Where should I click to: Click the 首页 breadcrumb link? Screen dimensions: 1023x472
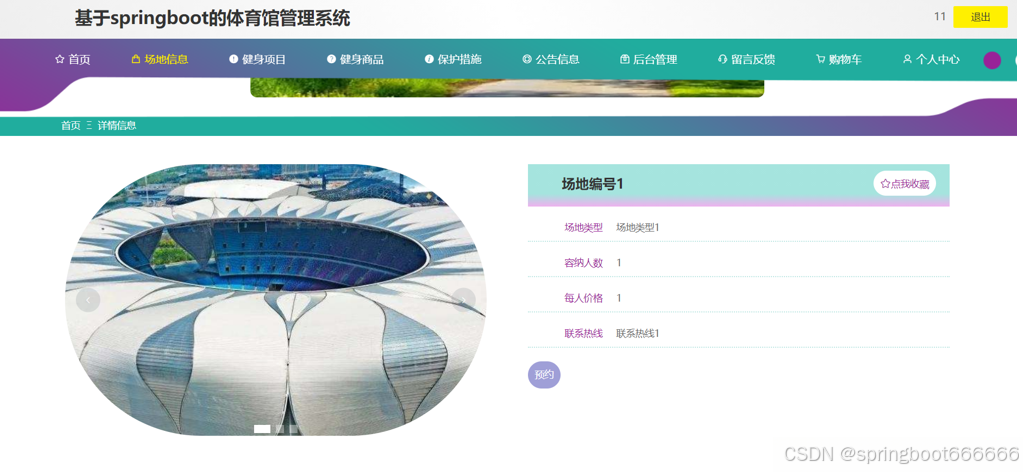71,125
